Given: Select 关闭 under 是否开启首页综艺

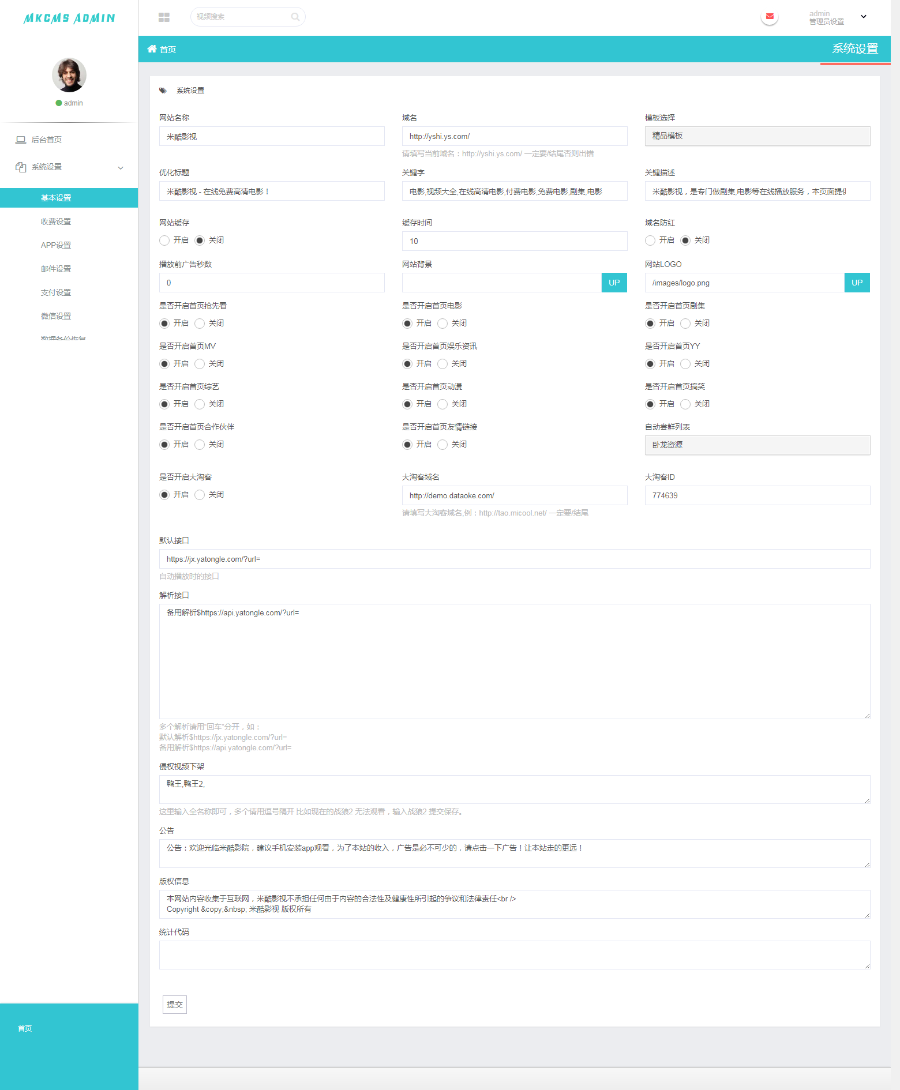Looking at the screenshot, I should (200, 404).
